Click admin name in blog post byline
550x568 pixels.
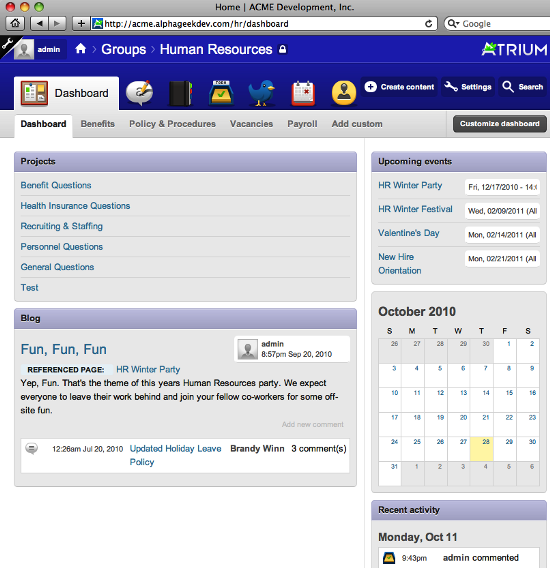coord(272,344)
